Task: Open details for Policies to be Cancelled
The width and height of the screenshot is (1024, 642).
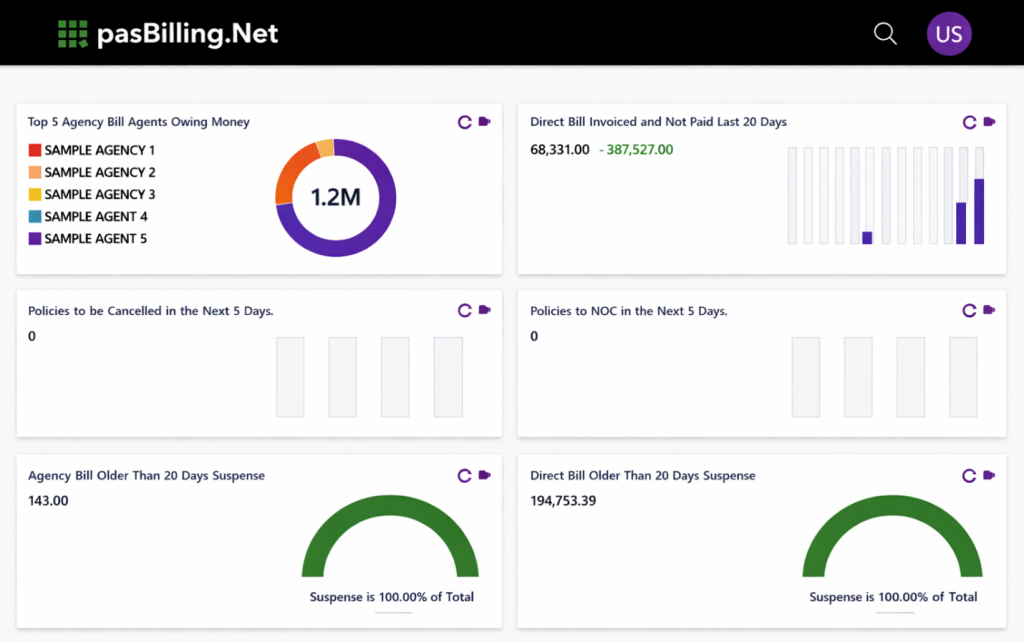Action: coord(485,310)
